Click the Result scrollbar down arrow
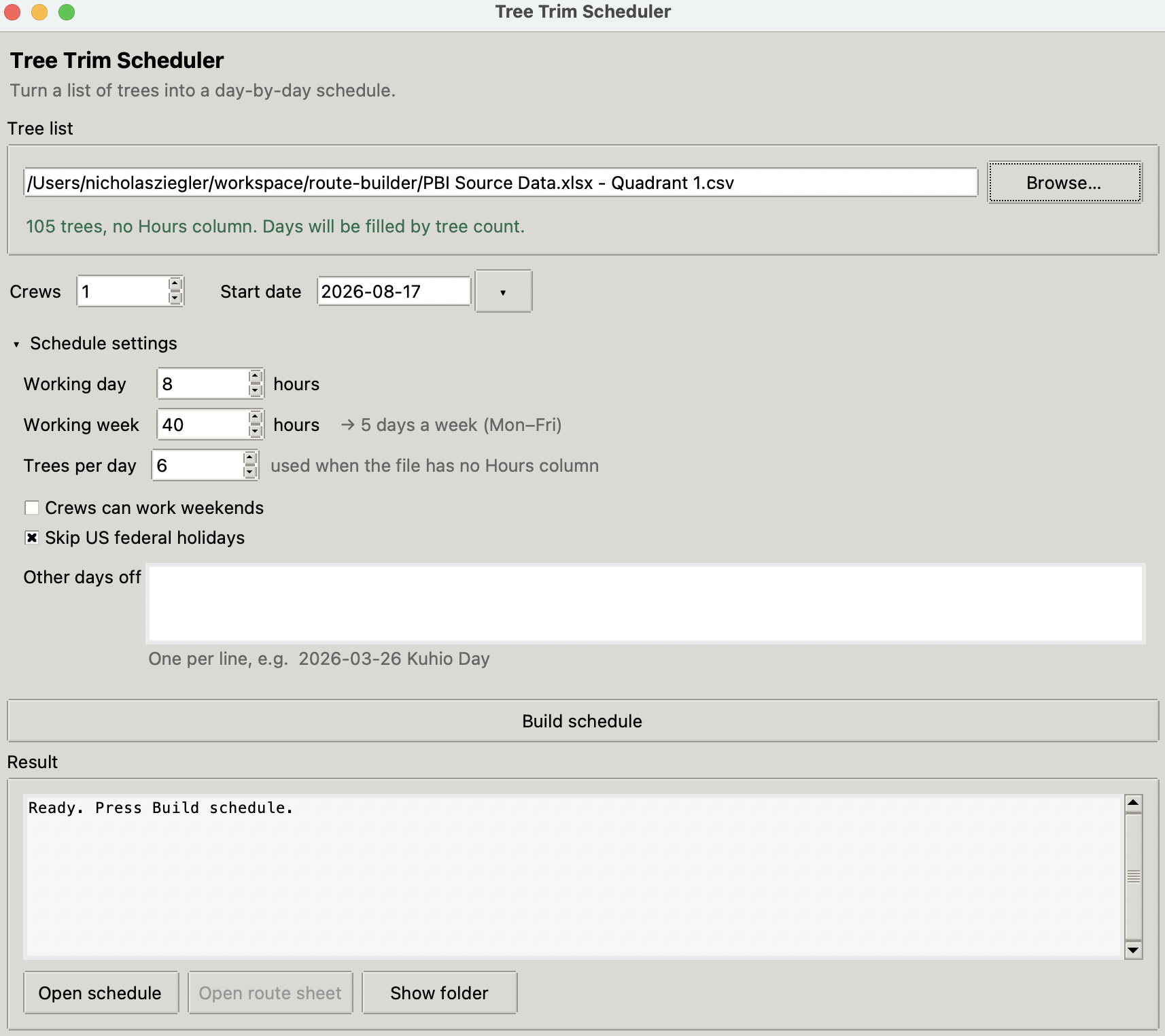 tap(1133, 950)
